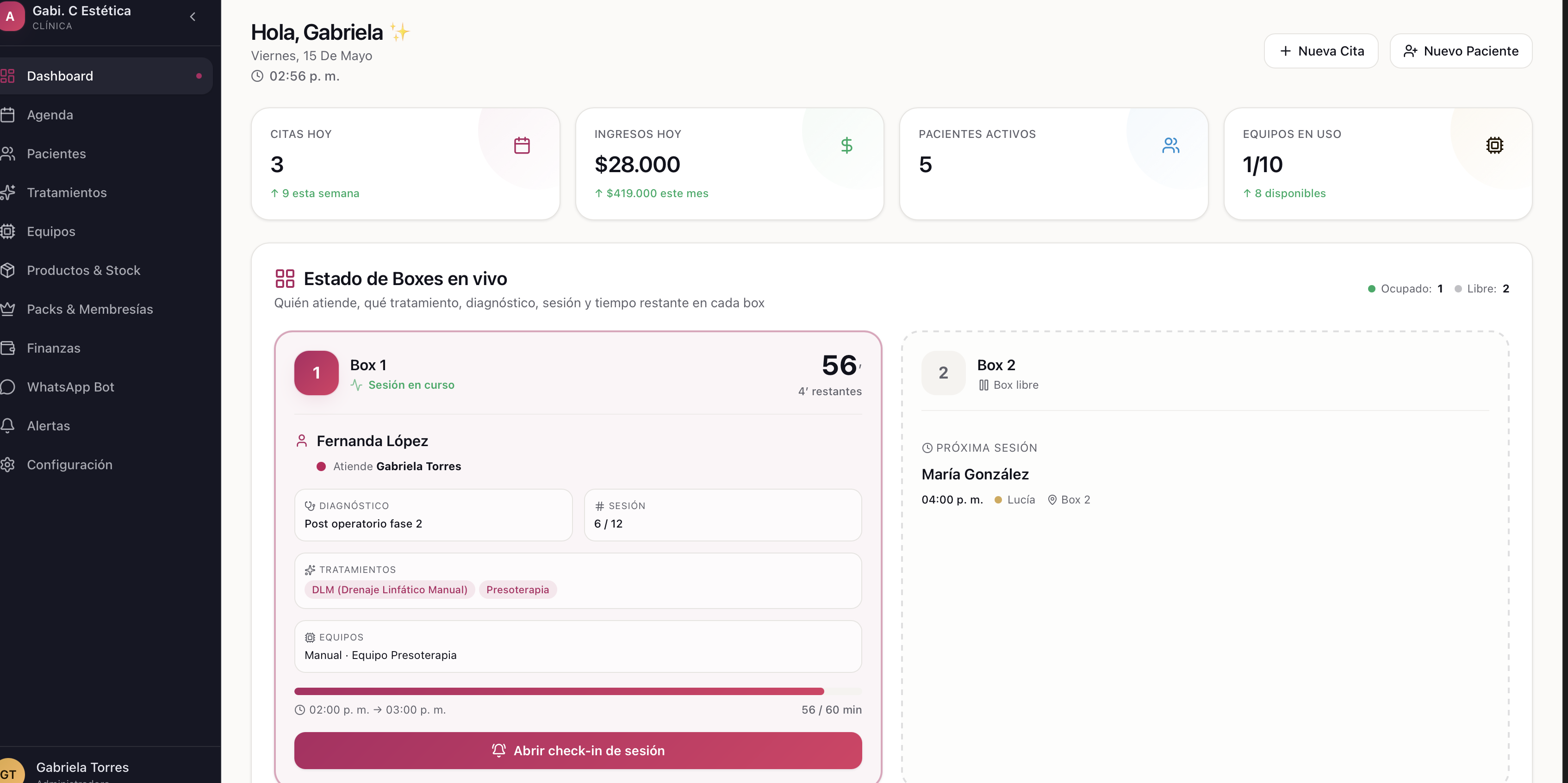Click the chip icon beside Equipos label
Image resolution: width=1568 pixels, height=783 pixels.
coord(310,638)
